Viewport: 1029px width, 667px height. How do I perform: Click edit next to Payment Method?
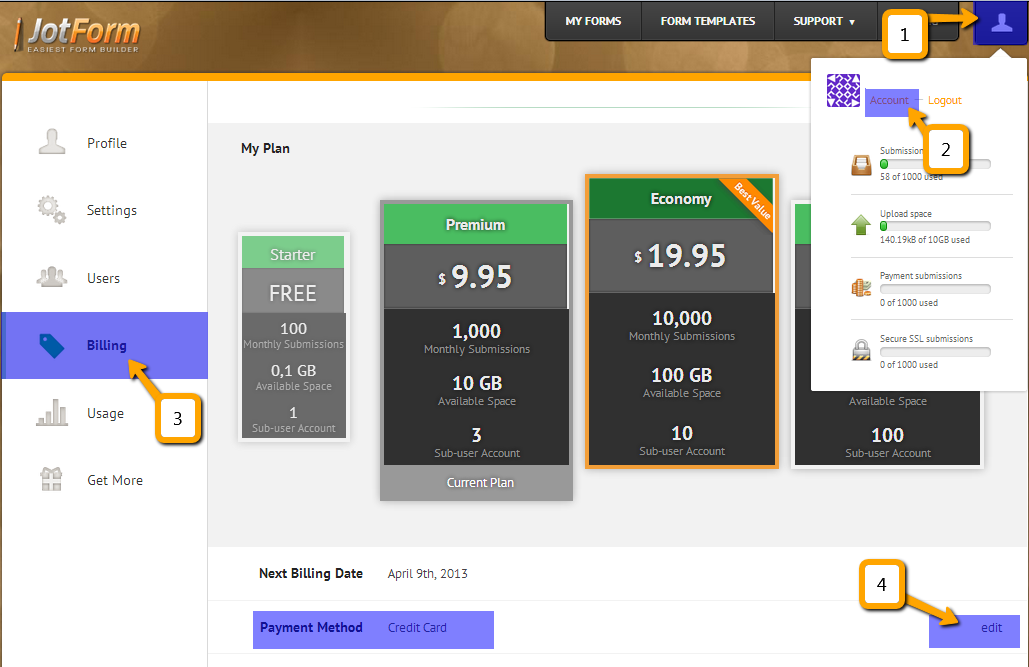tap(990, 628)
